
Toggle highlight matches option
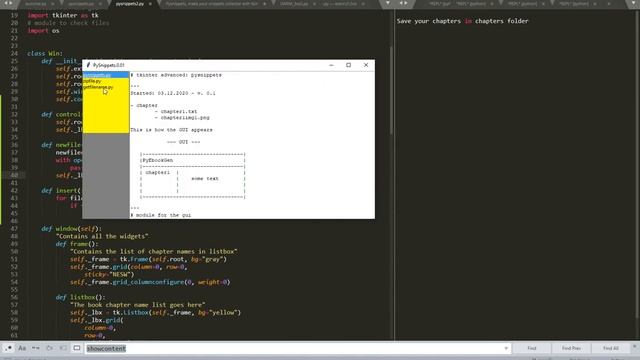point(77,348)
